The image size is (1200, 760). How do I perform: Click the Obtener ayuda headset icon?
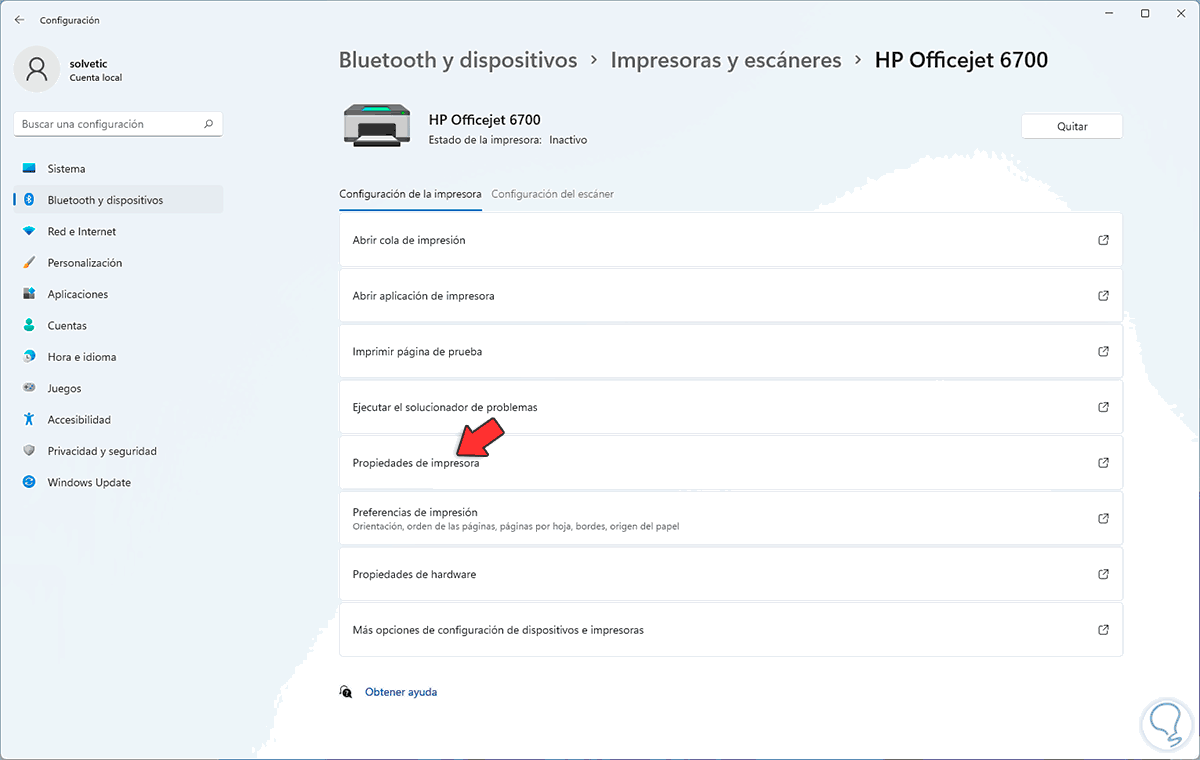point(346,692)
